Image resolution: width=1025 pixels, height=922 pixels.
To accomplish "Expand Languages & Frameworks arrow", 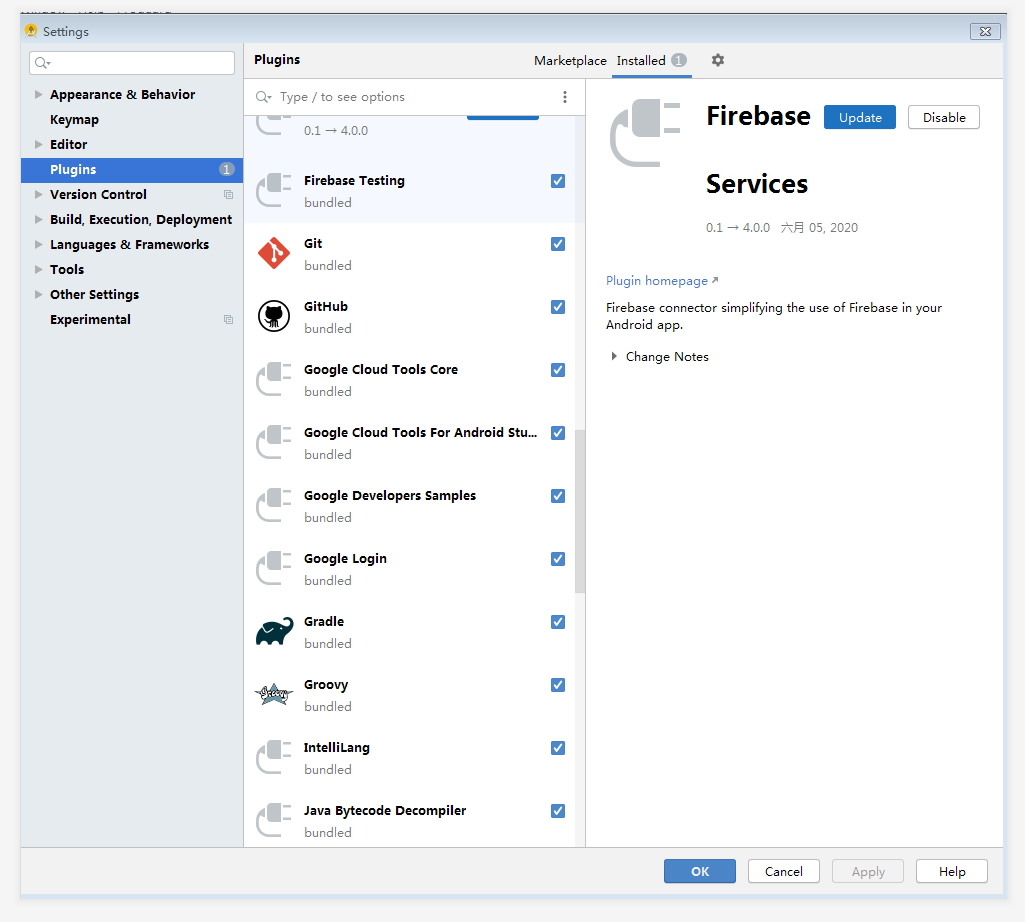I will (x=39, y=245).
